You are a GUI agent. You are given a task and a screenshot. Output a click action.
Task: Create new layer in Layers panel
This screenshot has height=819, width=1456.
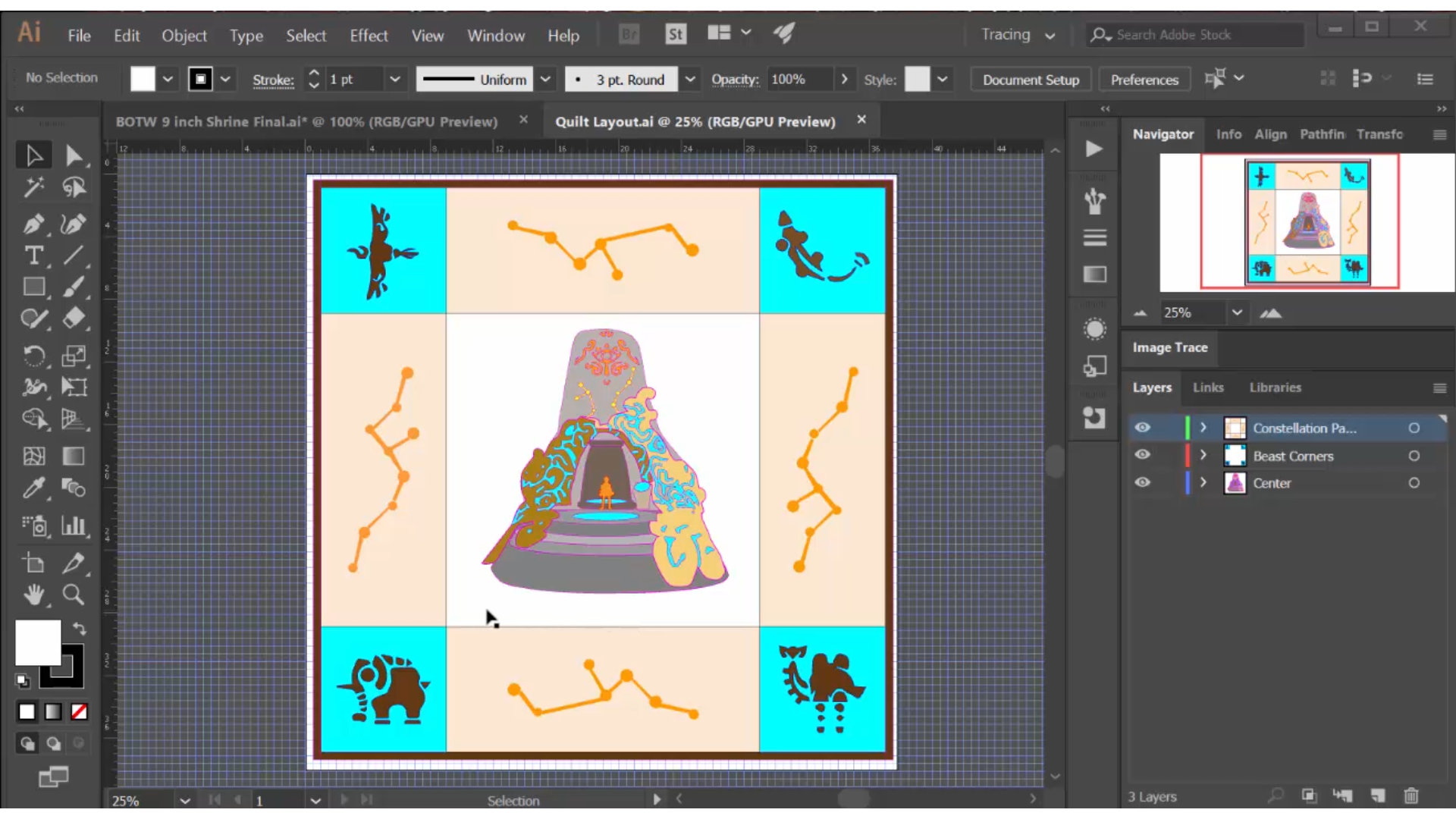(x=1377, y=795)
